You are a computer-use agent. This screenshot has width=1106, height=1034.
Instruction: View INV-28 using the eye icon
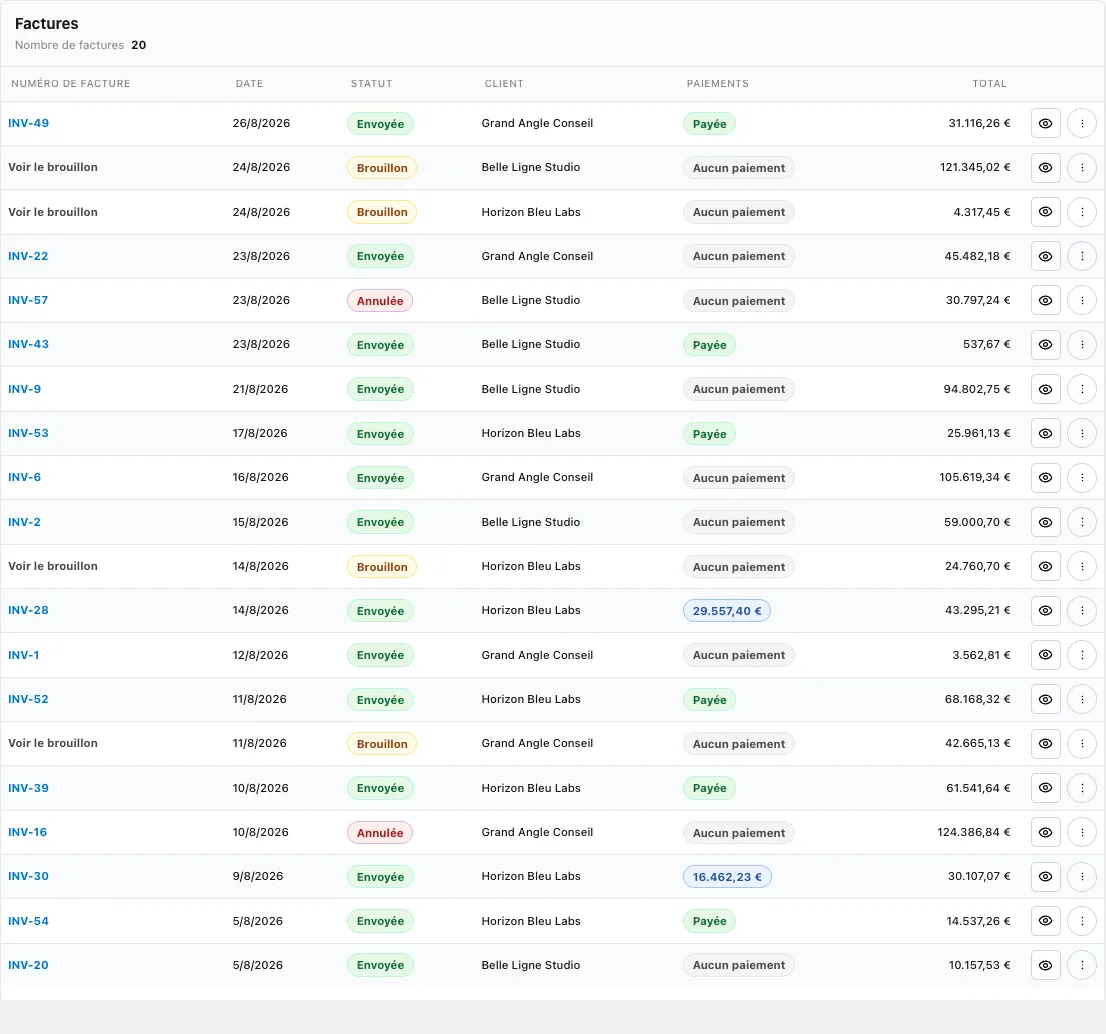(x=1045, y=611)
